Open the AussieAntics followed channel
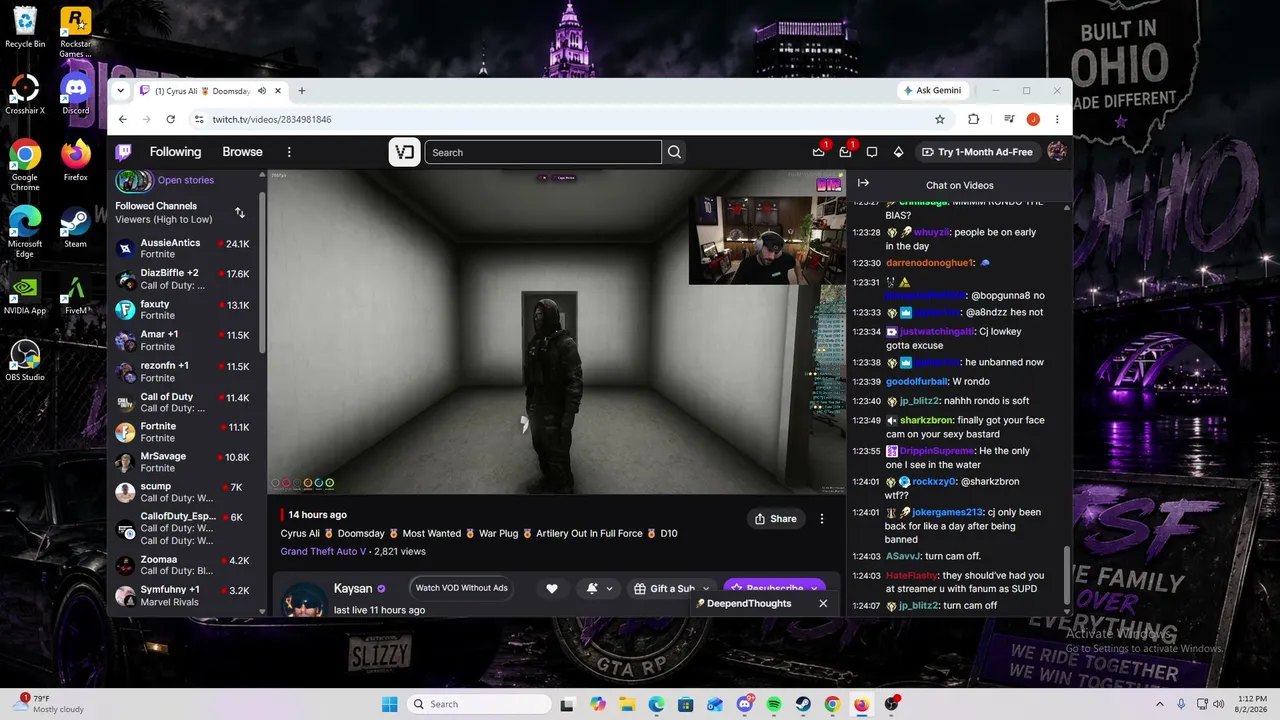The width and height of the screenshot is (1280, 720). 186,248
